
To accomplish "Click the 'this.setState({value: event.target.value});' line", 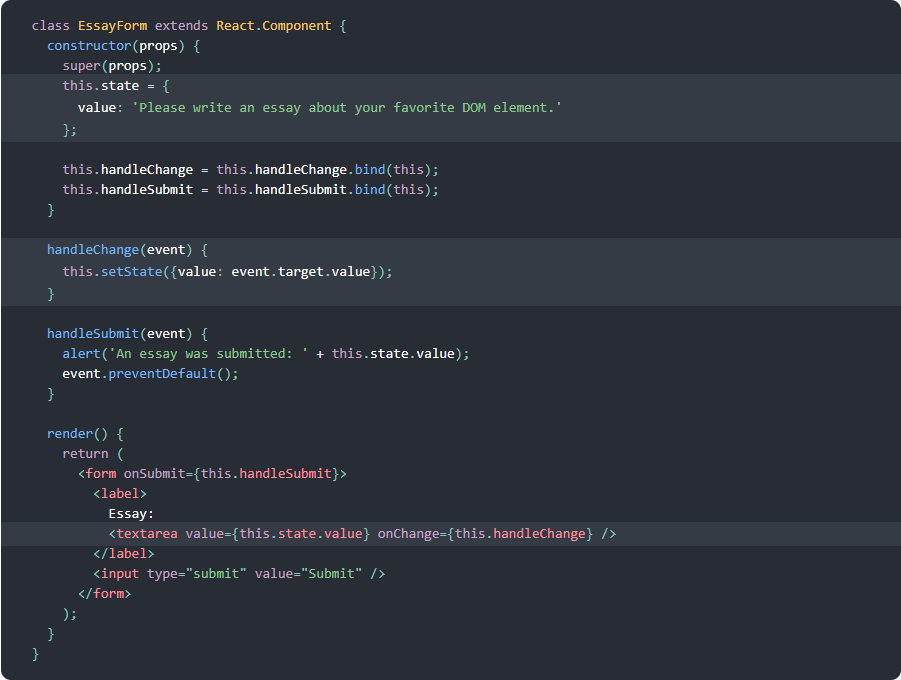I will [x=228, y=271].
